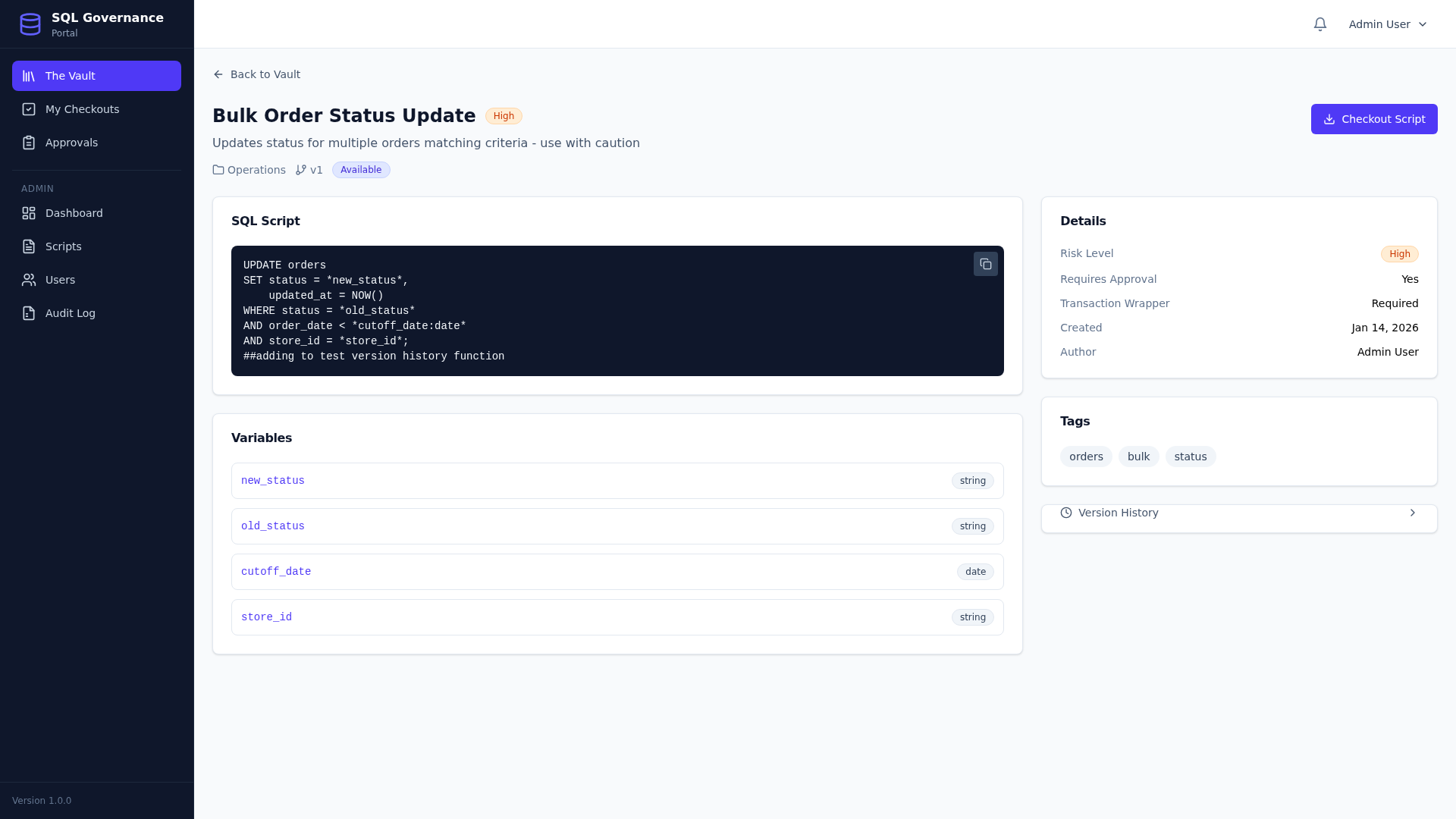Click the Dashboard grid icon in sidebar
This screenshot has height=819, width=1456.
29,213
